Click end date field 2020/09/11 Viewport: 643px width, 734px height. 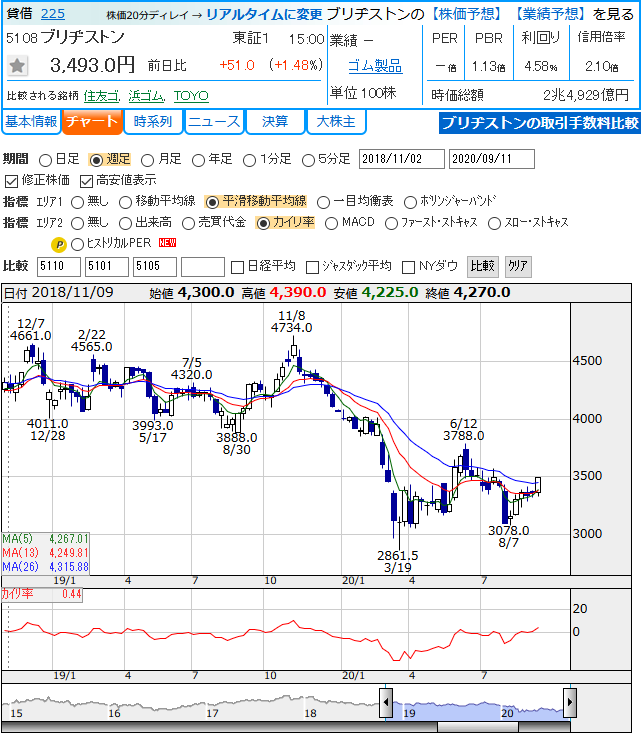point(491,159)
